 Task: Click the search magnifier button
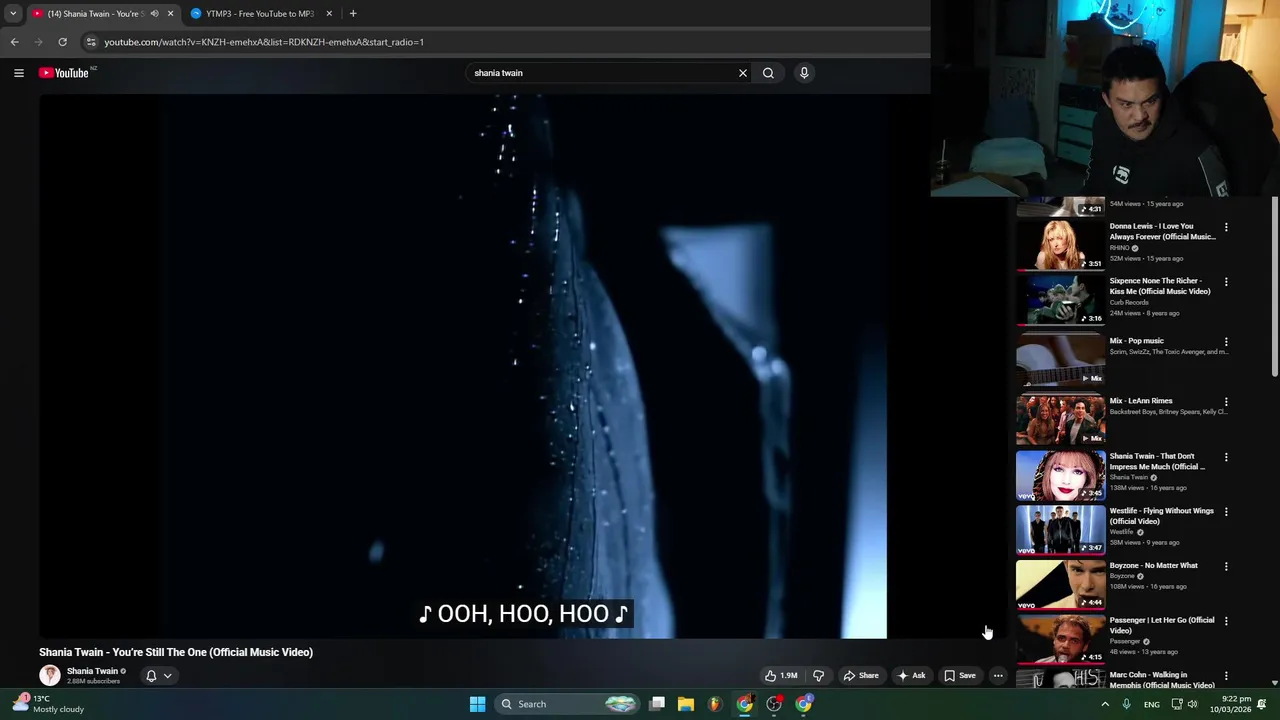(x=768, y=73)
